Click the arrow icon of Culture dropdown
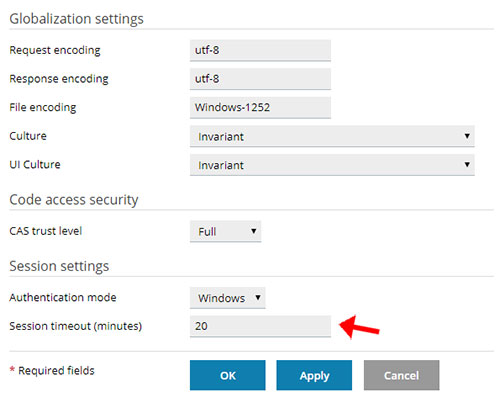The height and width of the screenshot is (403, 500). point(467,136)
